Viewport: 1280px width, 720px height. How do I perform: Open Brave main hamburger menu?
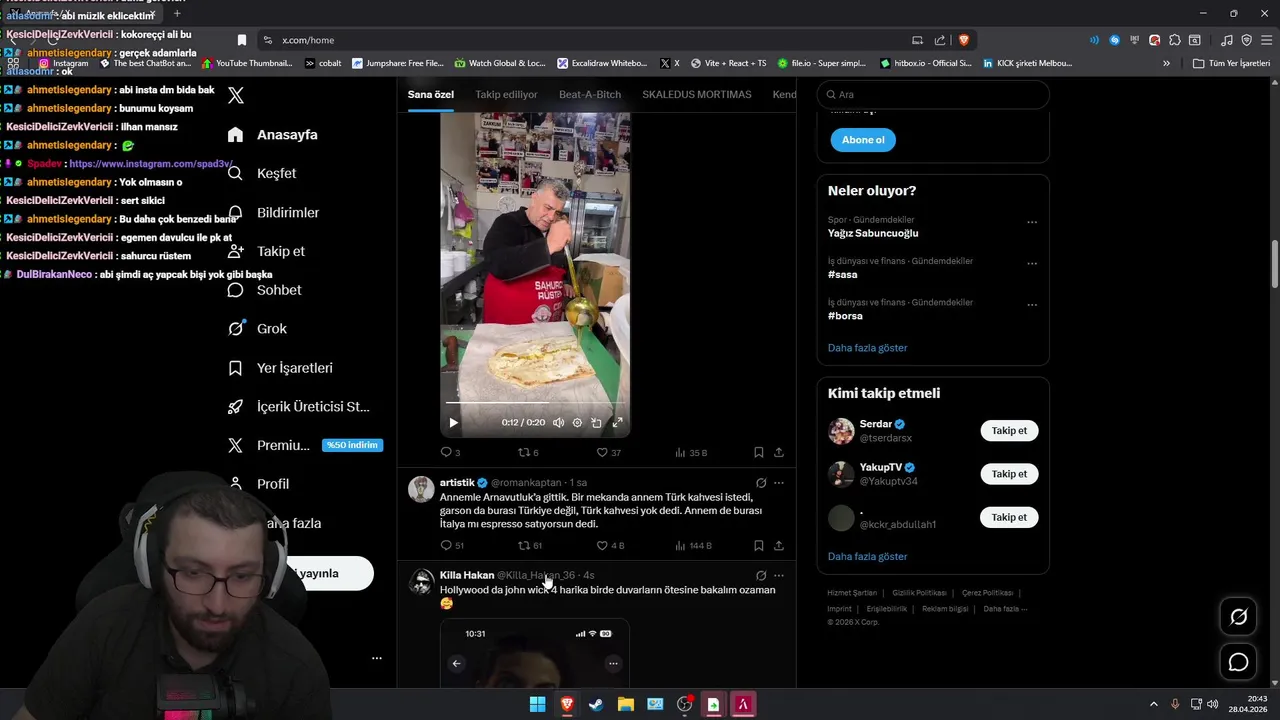point(1265,40)
